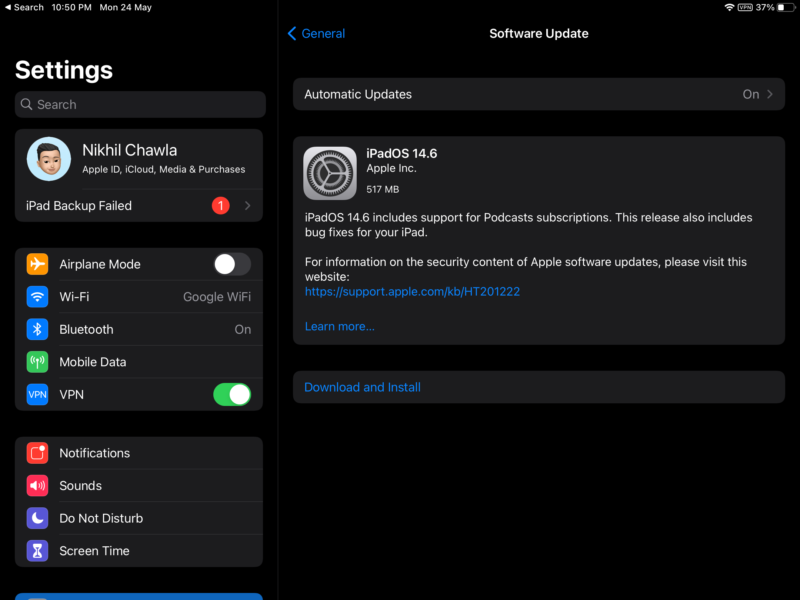Open Automatic Updates setting

tap(539, 94)
